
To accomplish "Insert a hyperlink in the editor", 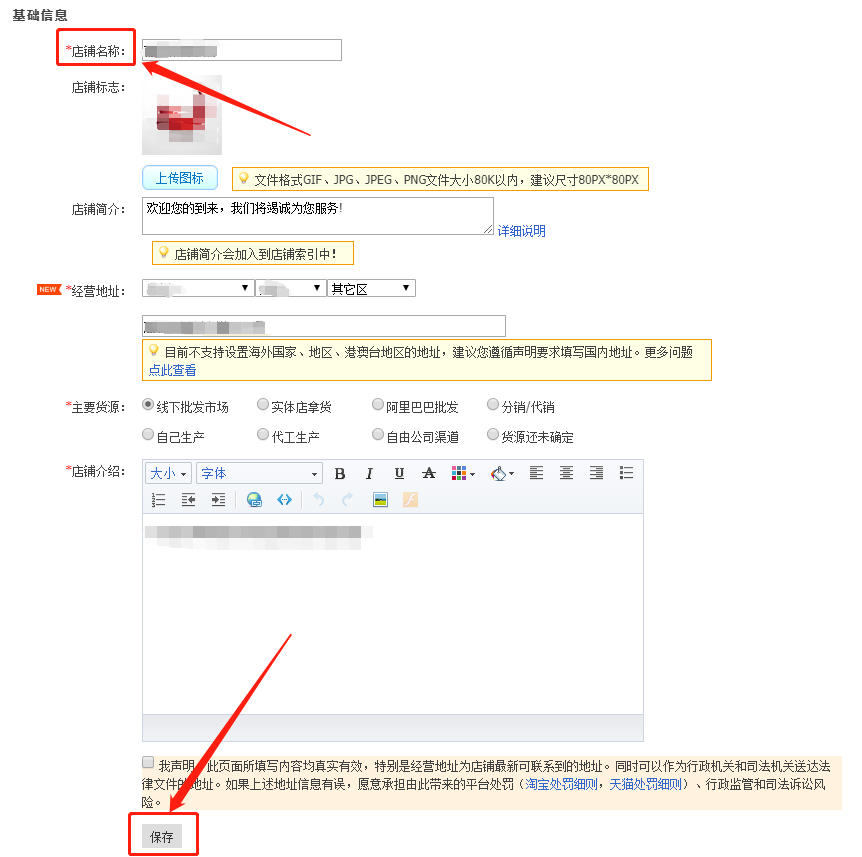I will 255,499.
